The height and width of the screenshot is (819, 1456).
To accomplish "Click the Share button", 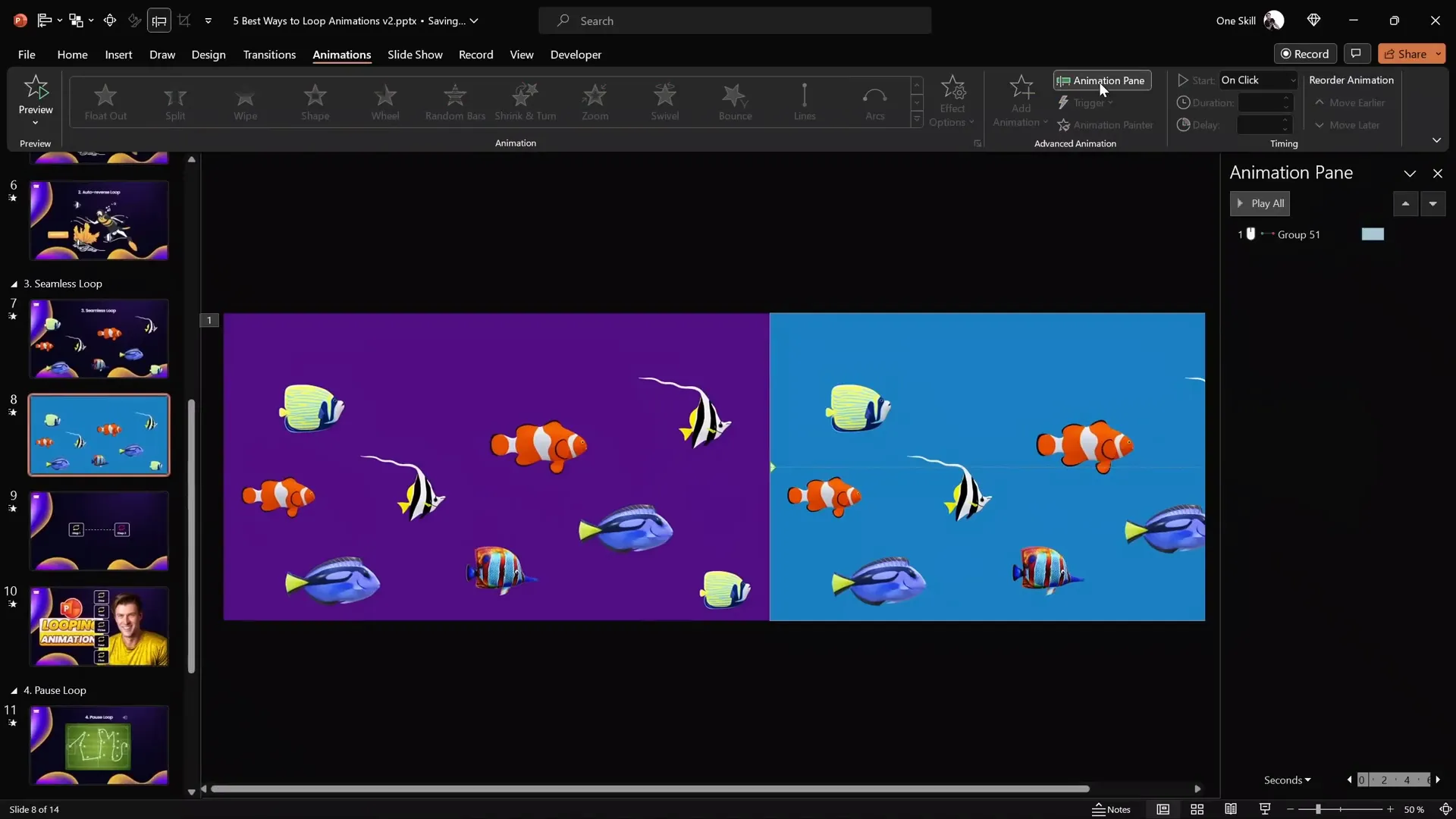I will coord(1405,54).
